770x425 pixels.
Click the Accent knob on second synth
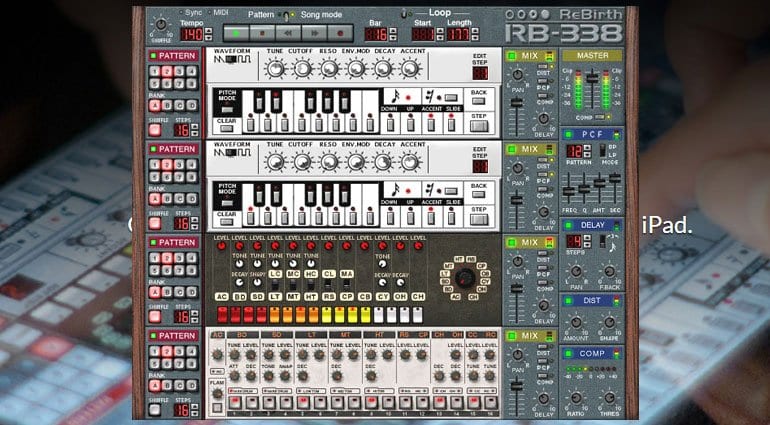[411, 162]
